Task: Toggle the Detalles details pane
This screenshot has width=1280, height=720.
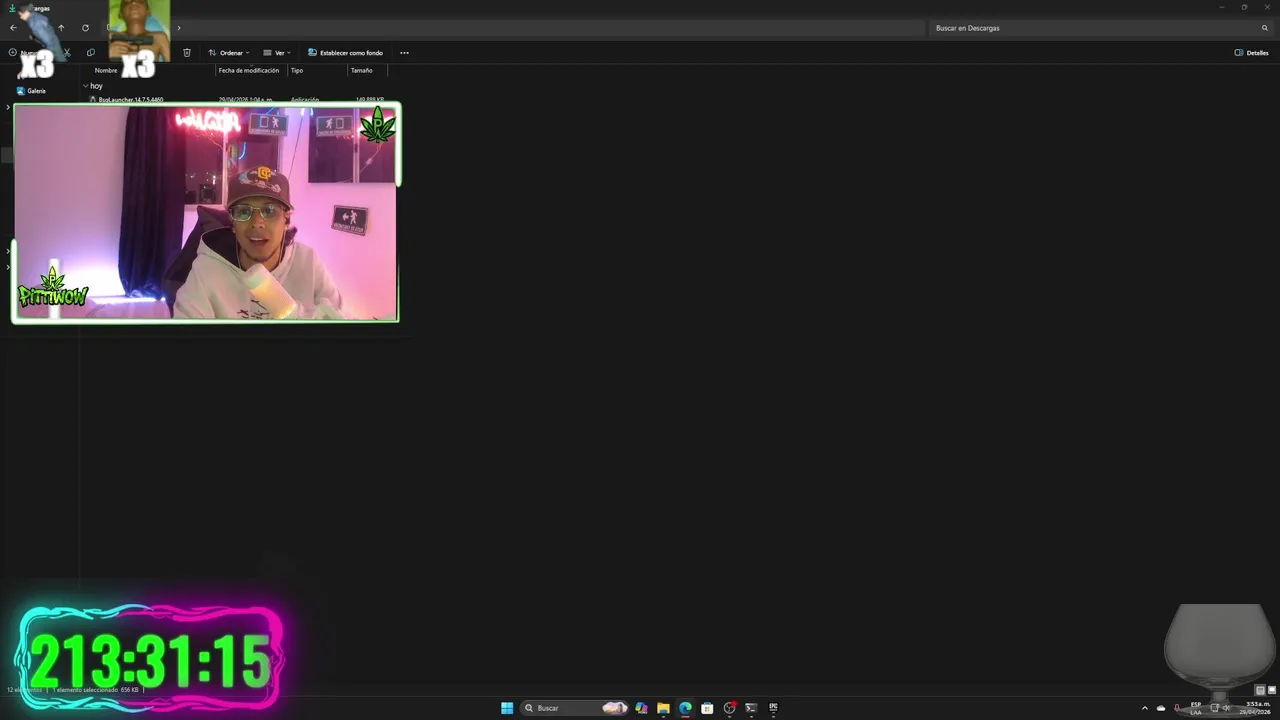Action: tap(1252, 52)
